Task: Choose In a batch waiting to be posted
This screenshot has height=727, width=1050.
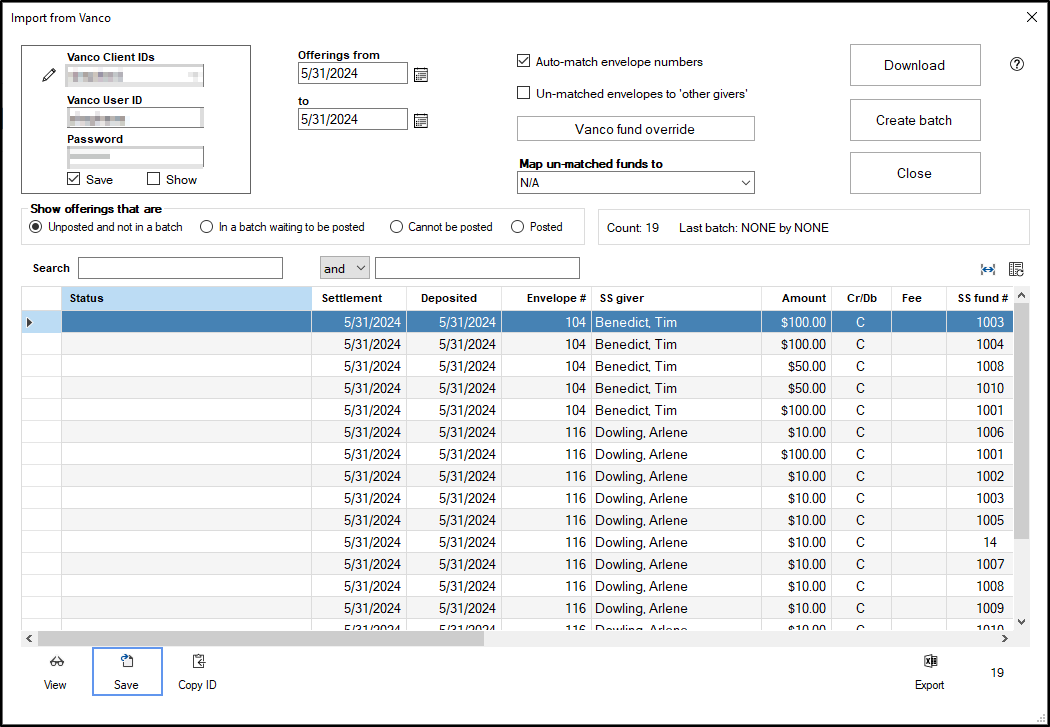Action: pos(207,227)
